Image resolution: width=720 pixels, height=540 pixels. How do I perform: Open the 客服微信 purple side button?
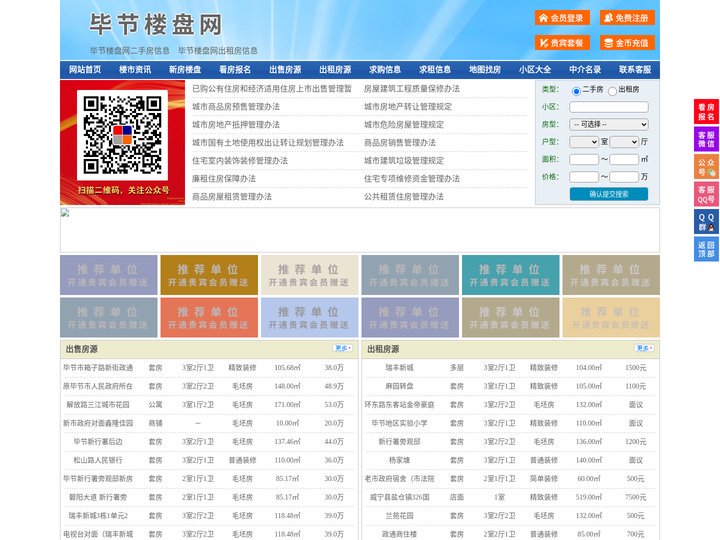(706, 139)
